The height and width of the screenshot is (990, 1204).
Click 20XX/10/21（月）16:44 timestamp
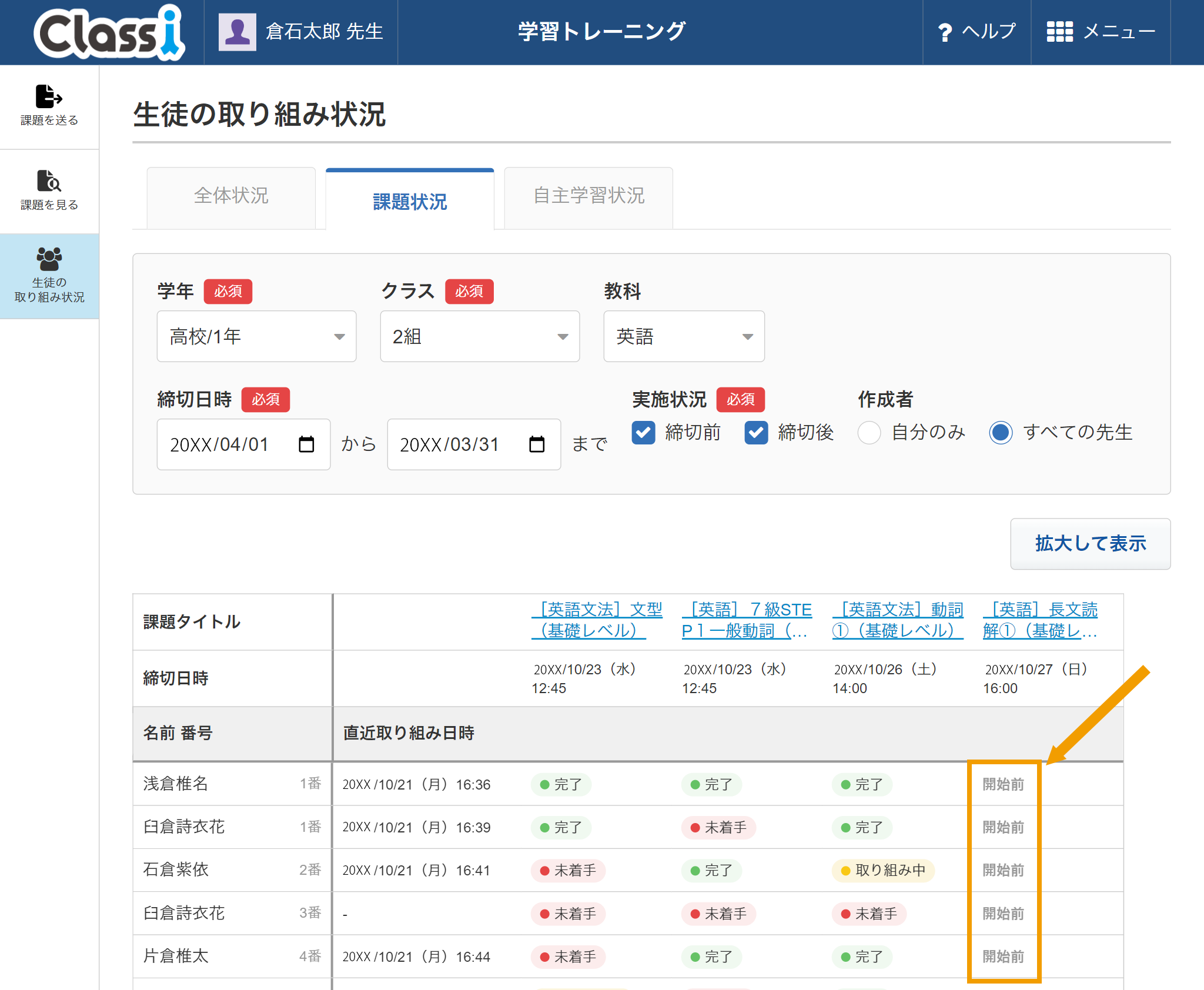coord(416,956)
